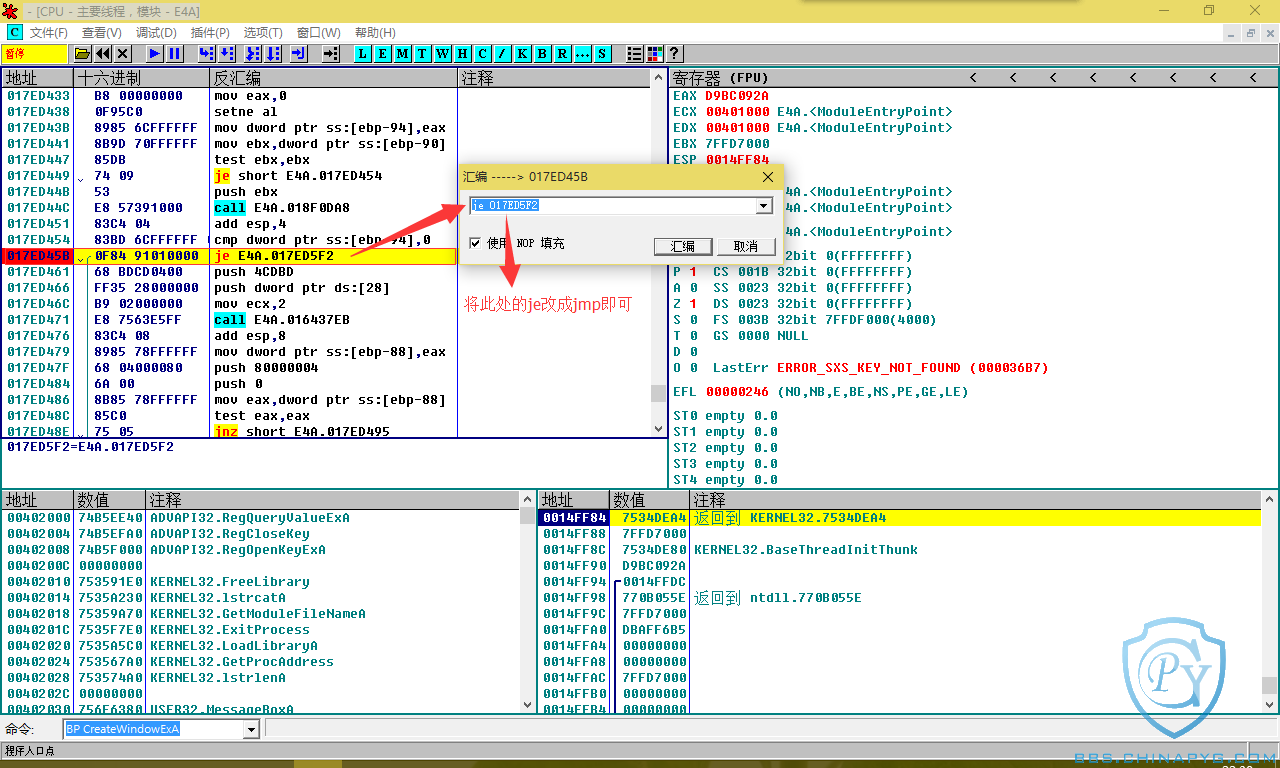Image resolution: width=1280 pixels, height=768 pixels.
Task: Show References with R button
Action: tap(563, 54)
